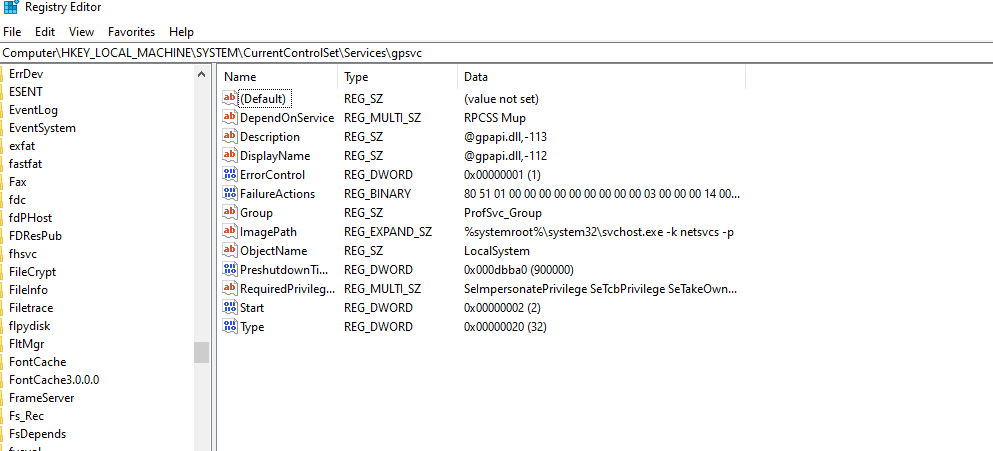Select the DWORD icon for PreshutdownTimeout value
Viewport: 993px width, 451px height.
point(229,270)
